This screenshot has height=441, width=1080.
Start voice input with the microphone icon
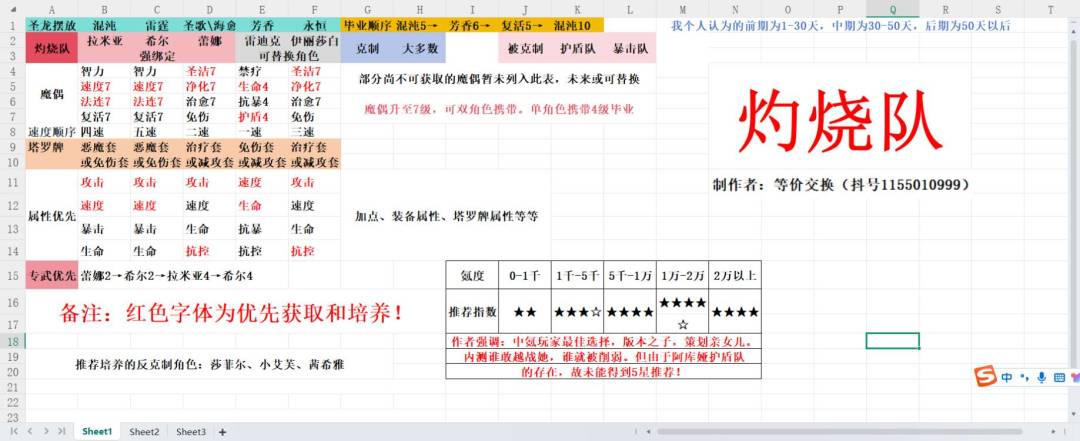click(x=1041, y=378)
